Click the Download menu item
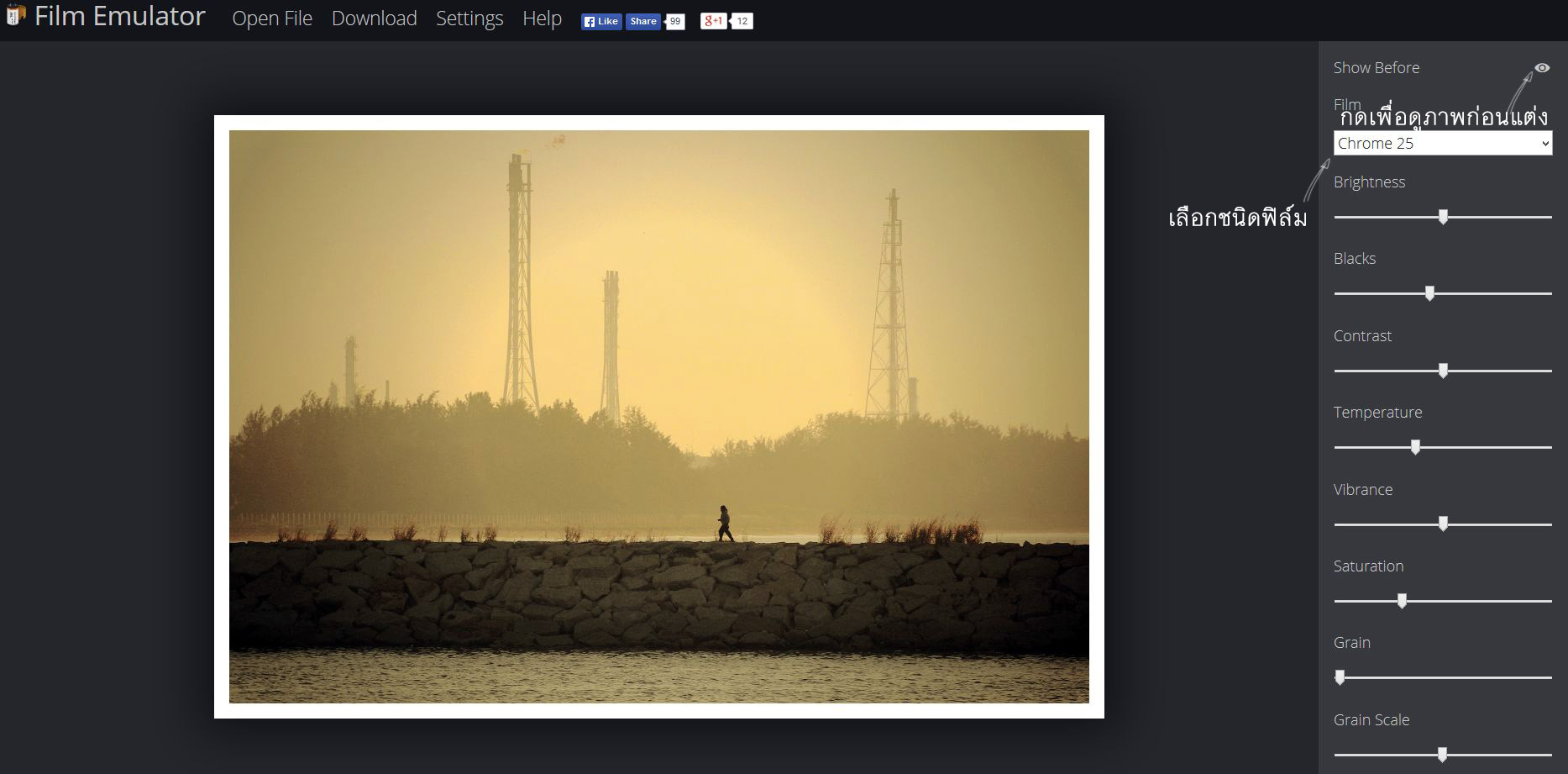 pos(374,18)
